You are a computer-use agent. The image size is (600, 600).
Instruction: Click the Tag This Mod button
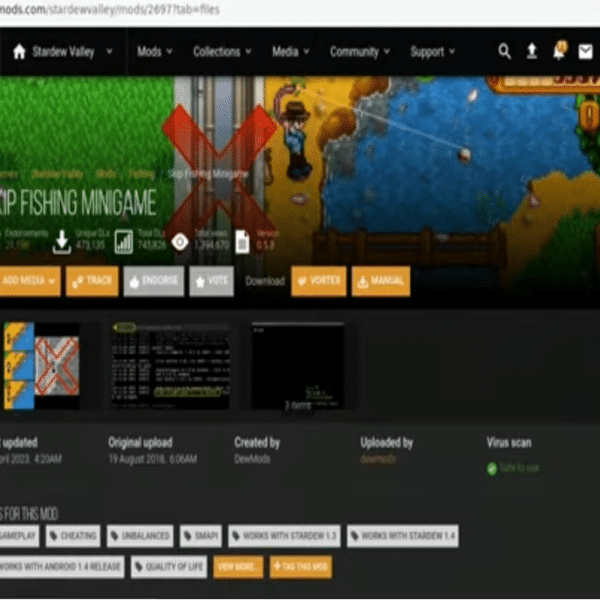(301, 567)
